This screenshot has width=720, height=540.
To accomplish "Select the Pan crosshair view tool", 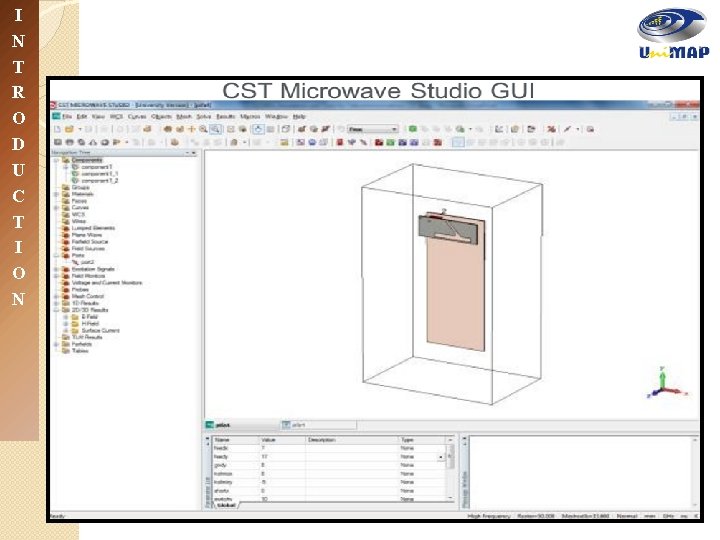I will coord(191,129).
